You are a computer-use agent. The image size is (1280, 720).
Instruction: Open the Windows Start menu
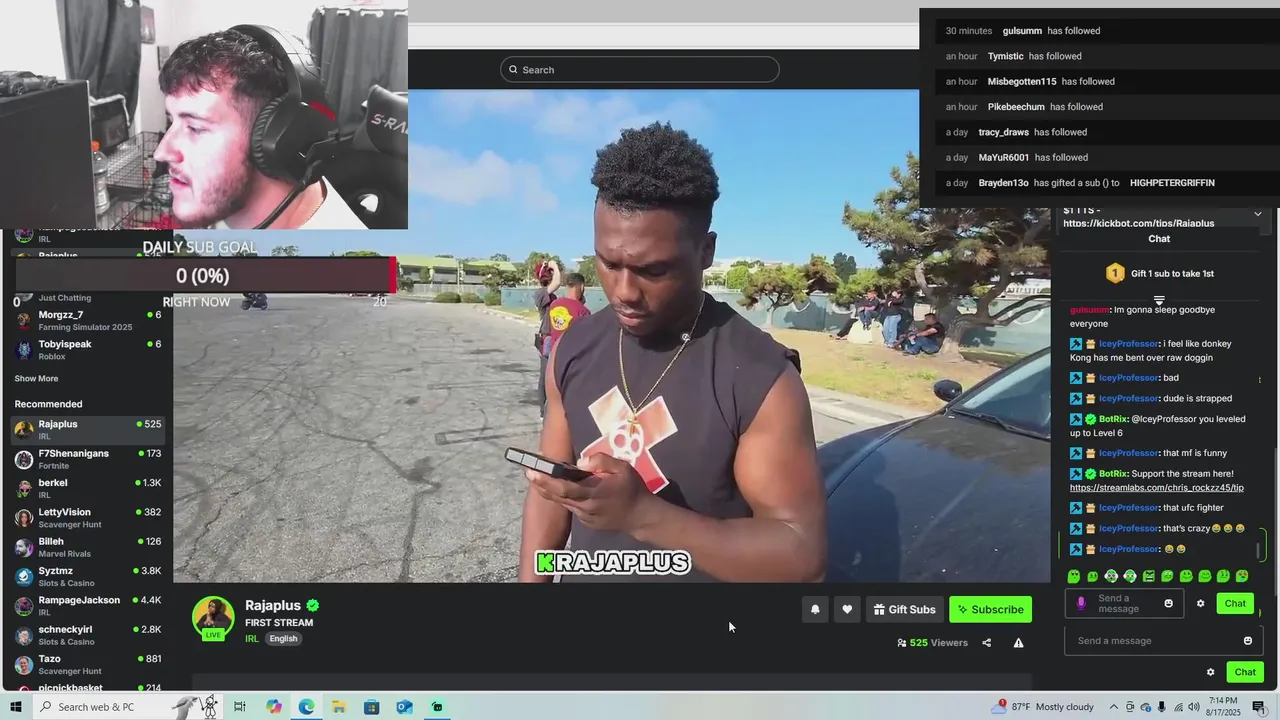pyautogui.click(x=16, y=707)
